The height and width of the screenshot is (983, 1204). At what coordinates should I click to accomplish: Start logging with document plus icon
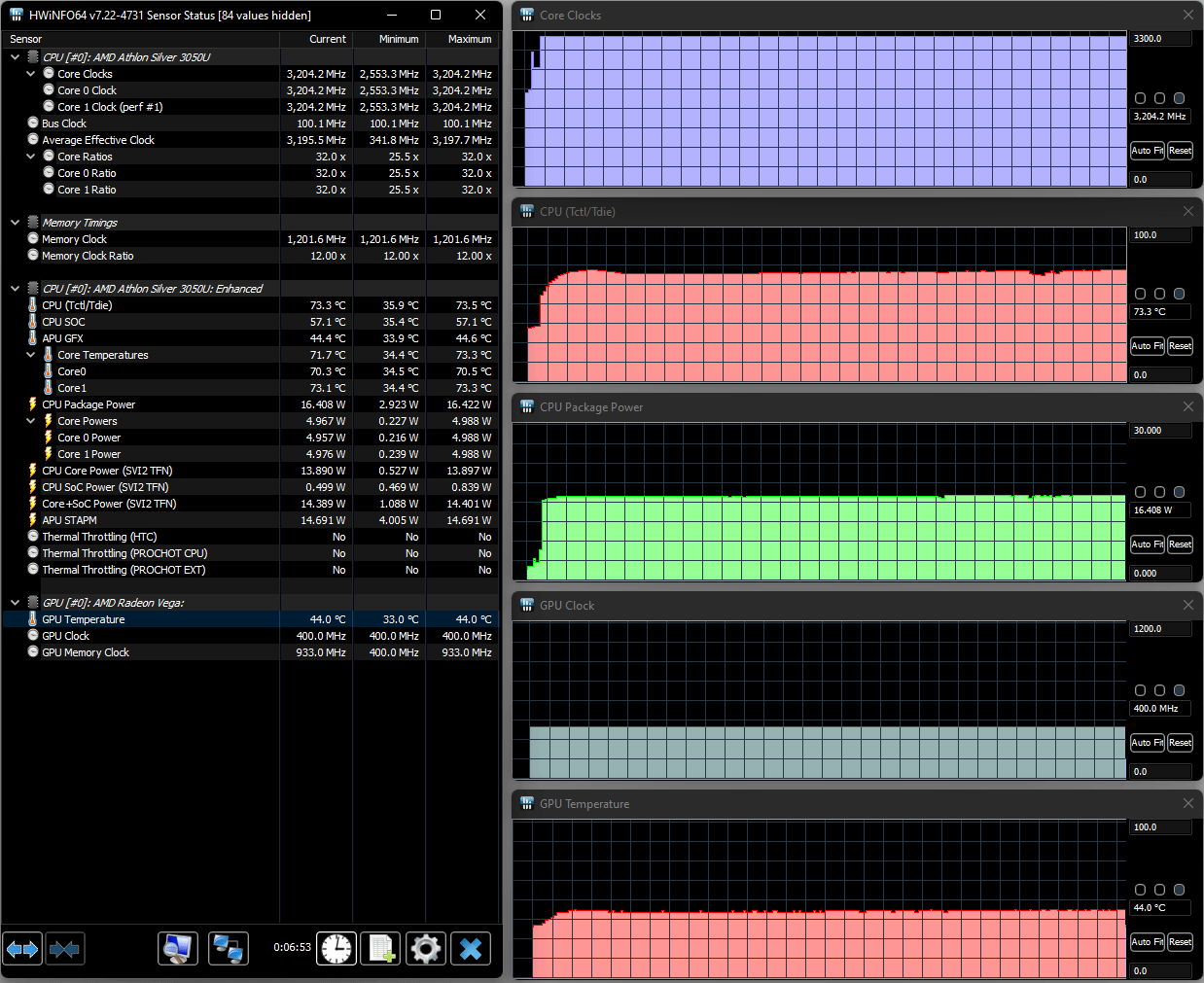tap(380, 949)
